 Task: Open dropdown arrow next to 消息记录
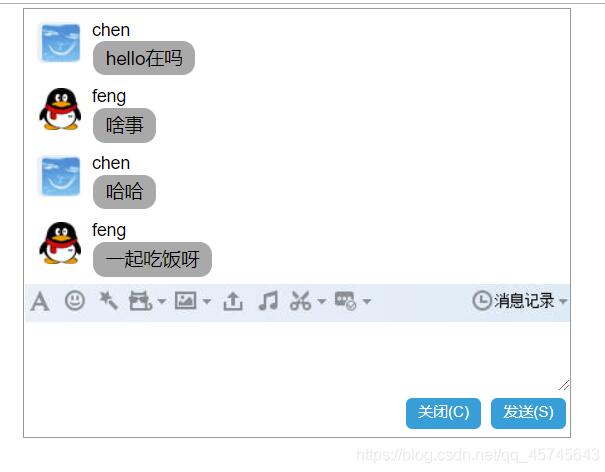tap(563, 302)
